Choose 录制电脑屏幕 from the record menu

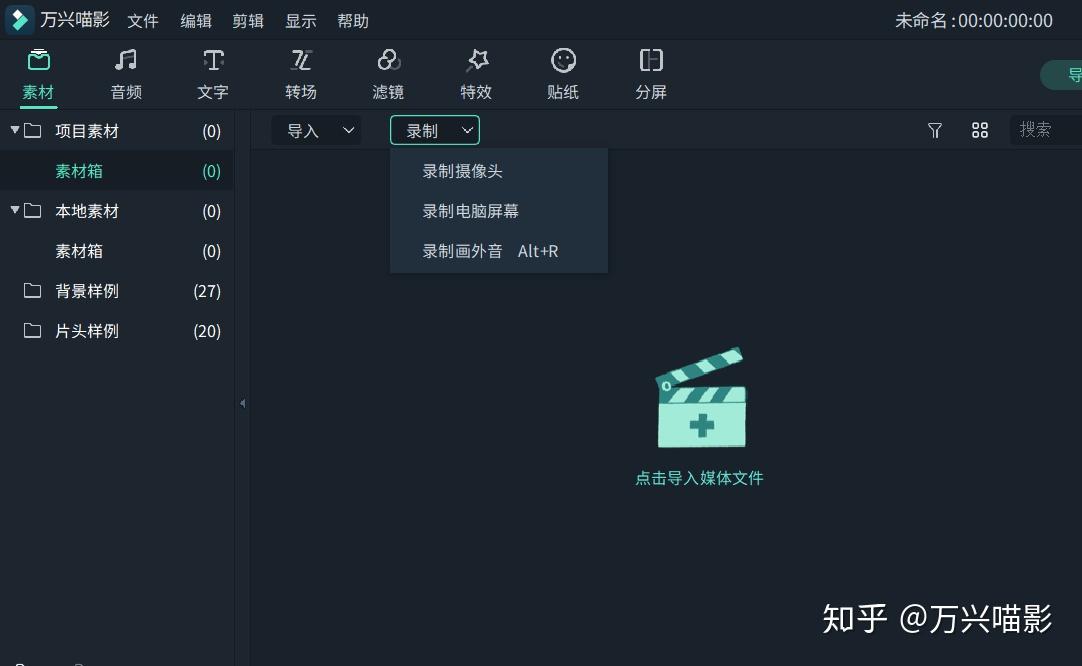coord(499,210)
